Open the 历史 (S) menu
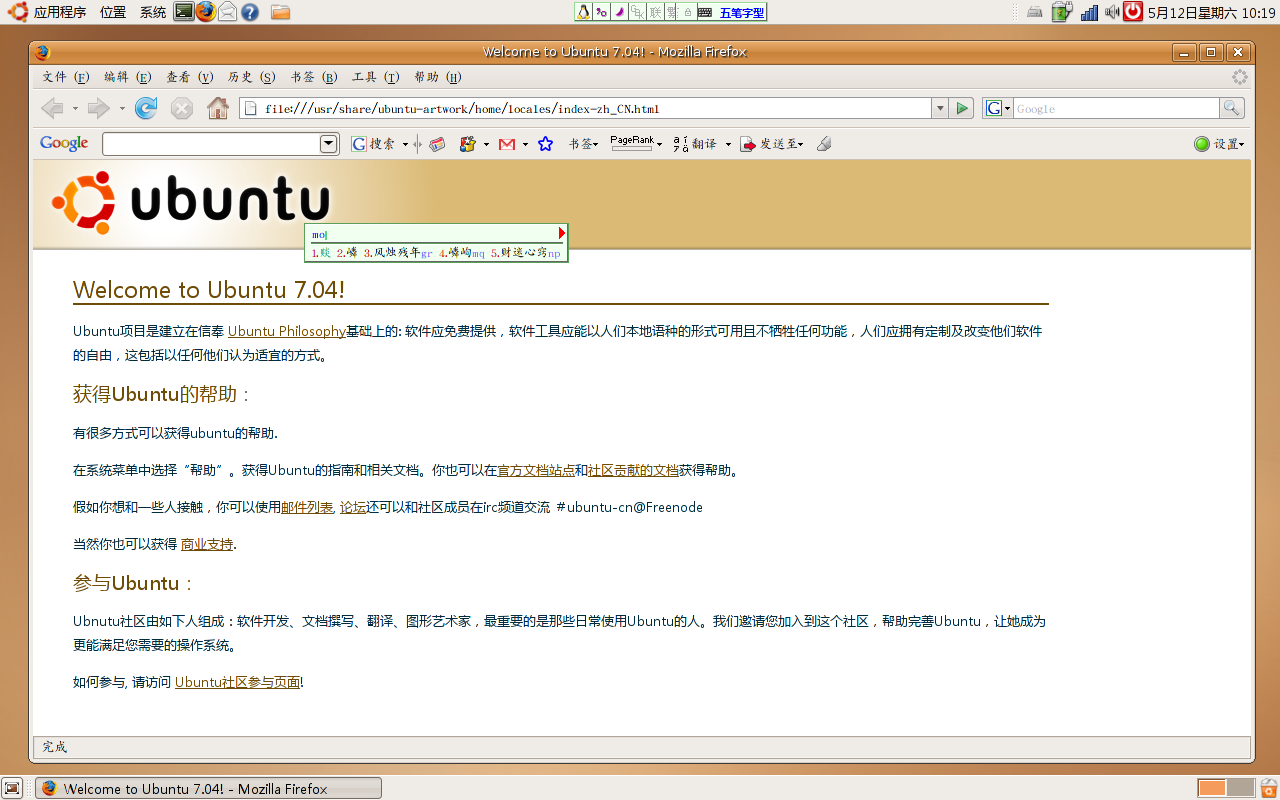 (251, 77)
